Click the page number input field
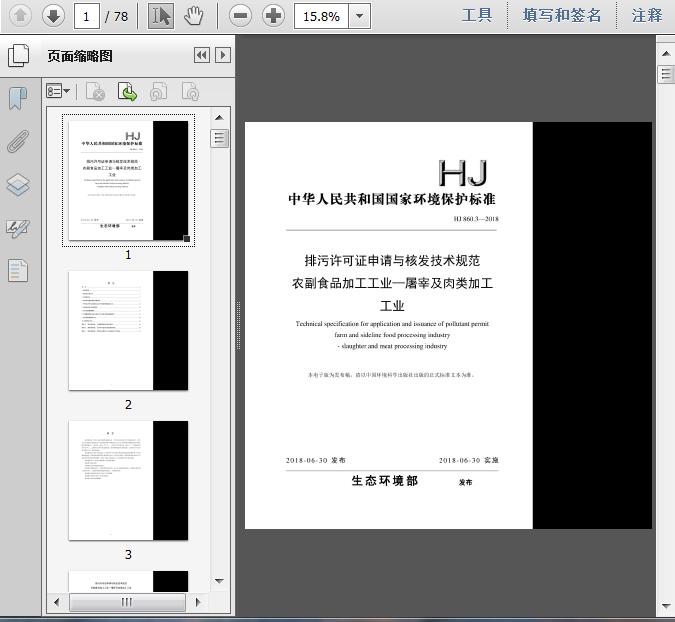 click(87, 16)
